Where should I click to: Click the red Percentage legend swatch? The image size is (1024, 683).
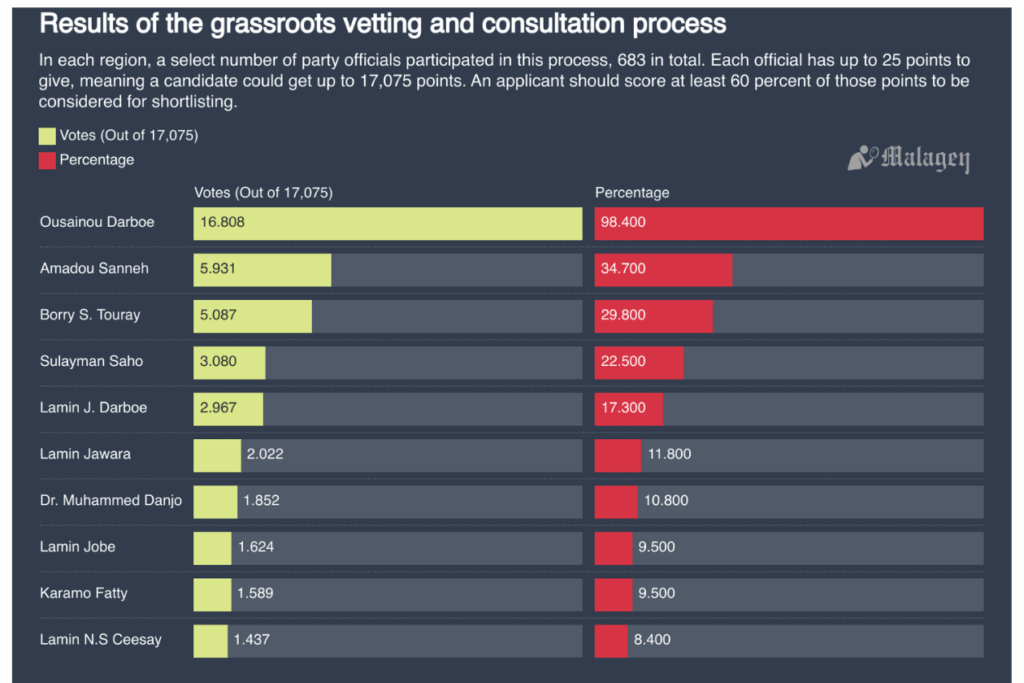click(47, 160)
